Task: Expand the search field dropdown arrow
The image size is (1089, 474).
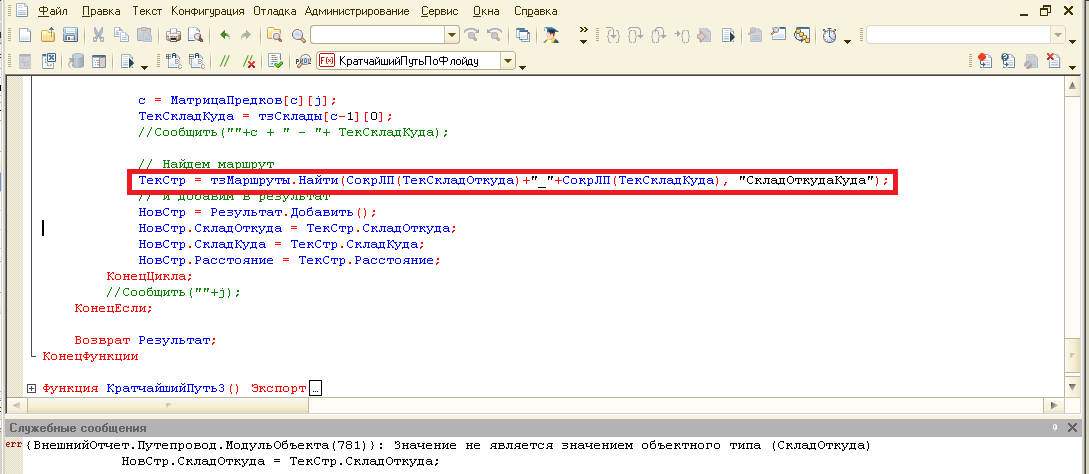Action: pos(452,35)
